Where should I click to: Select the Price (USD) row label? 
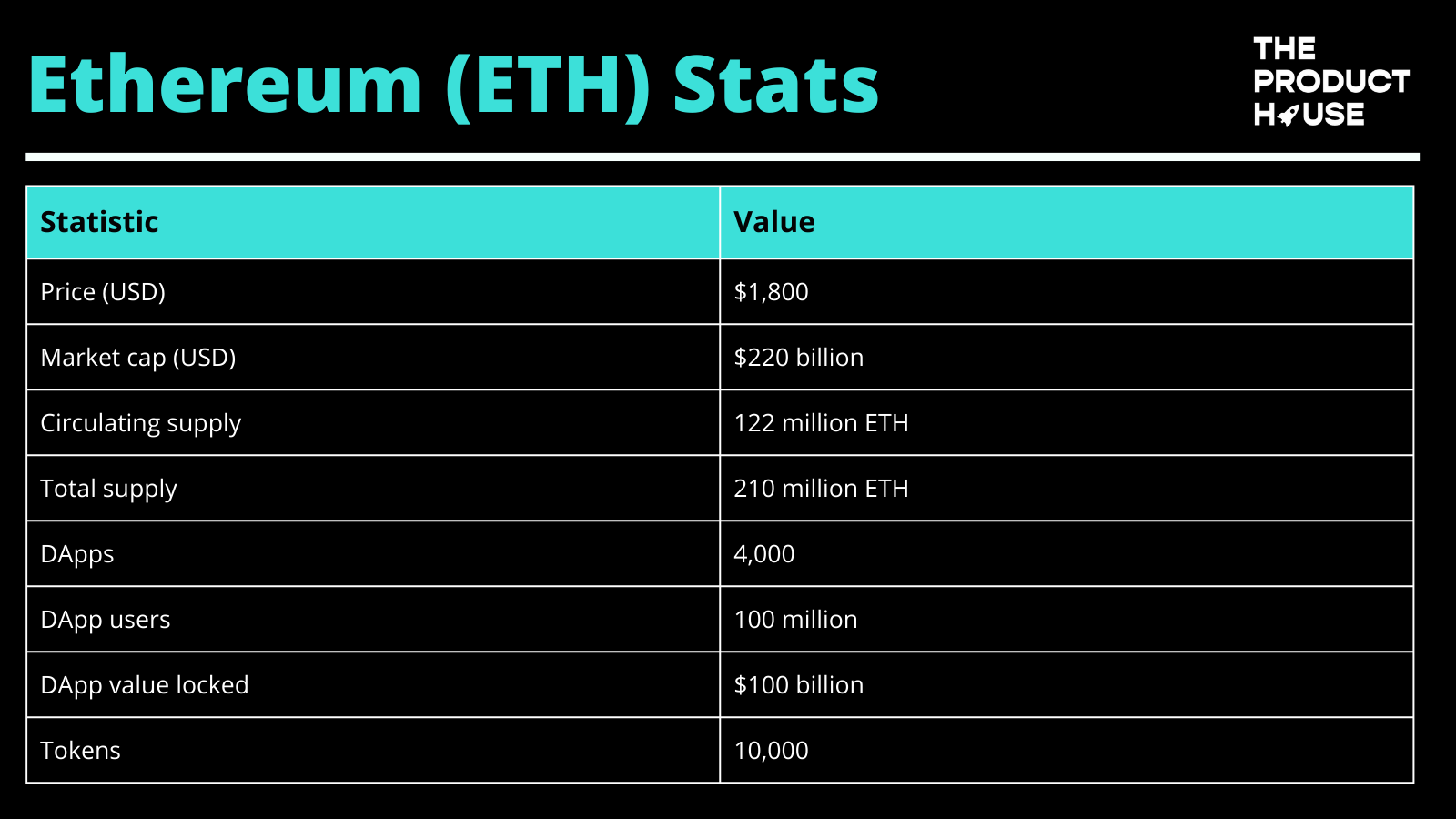point(103,292)
